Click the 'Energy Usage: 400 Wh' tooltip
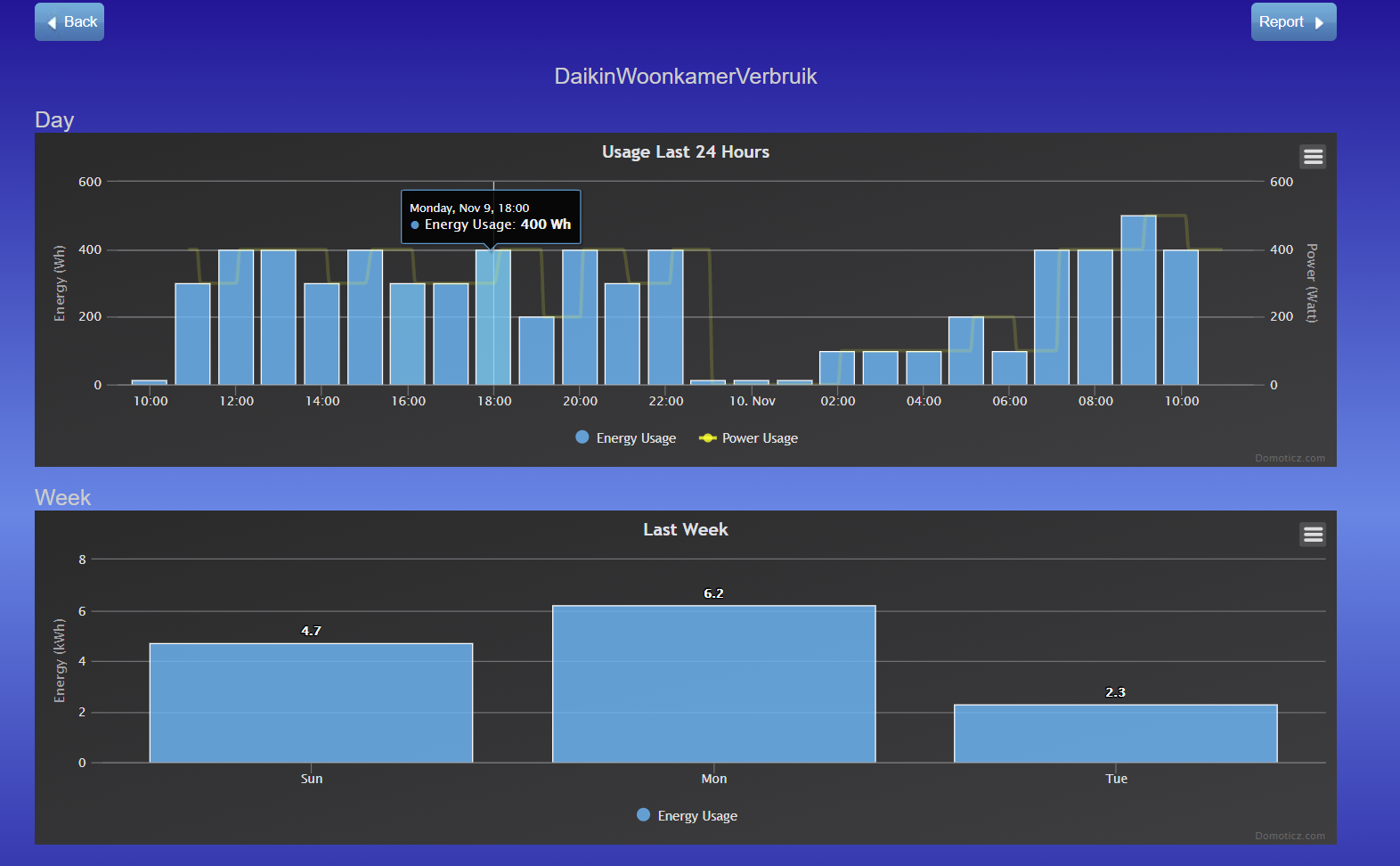Image resolution: width=1400 pixels, height=866 pixels. [491, 216]
